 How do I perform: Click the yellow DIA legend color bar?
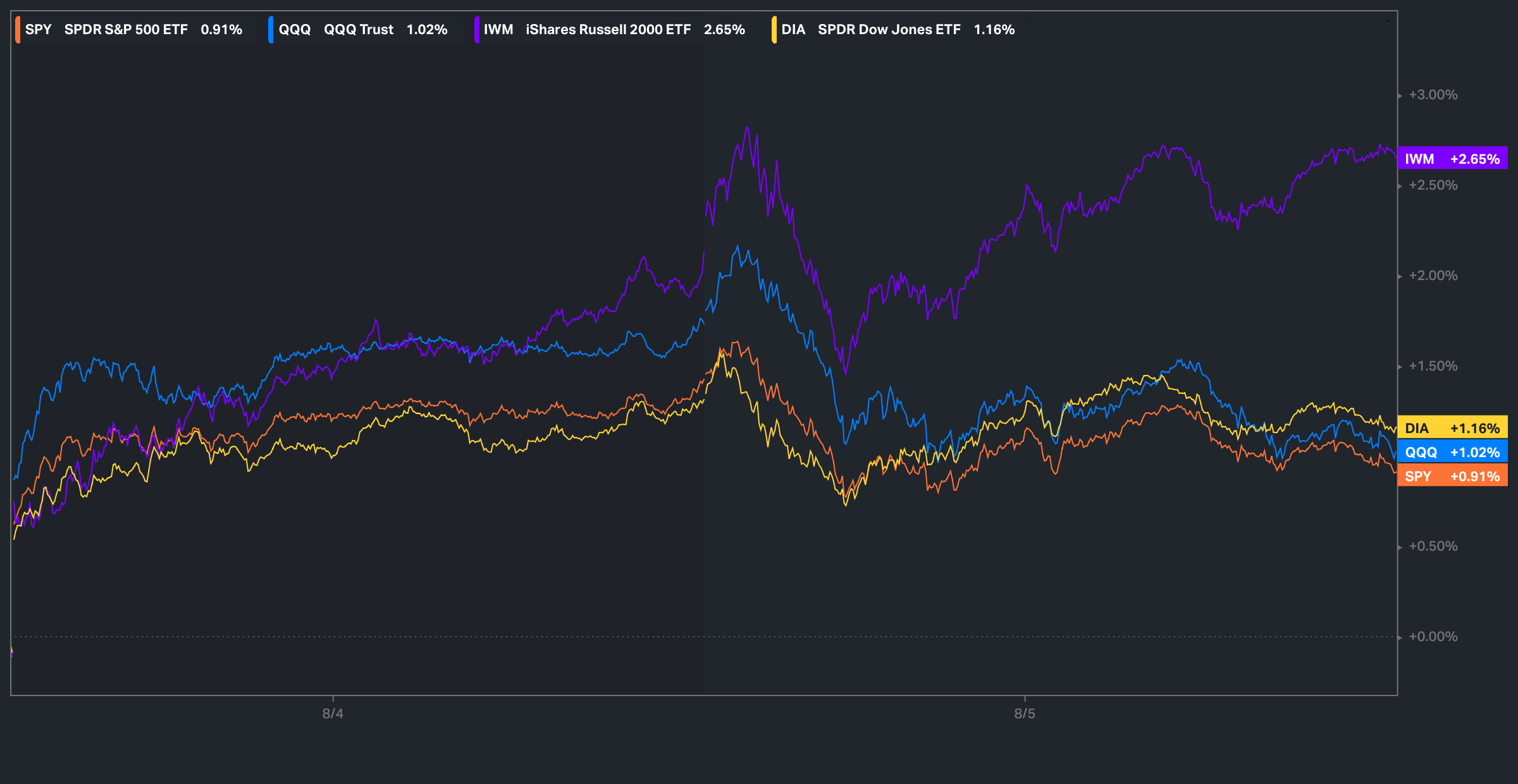[774, 30]
